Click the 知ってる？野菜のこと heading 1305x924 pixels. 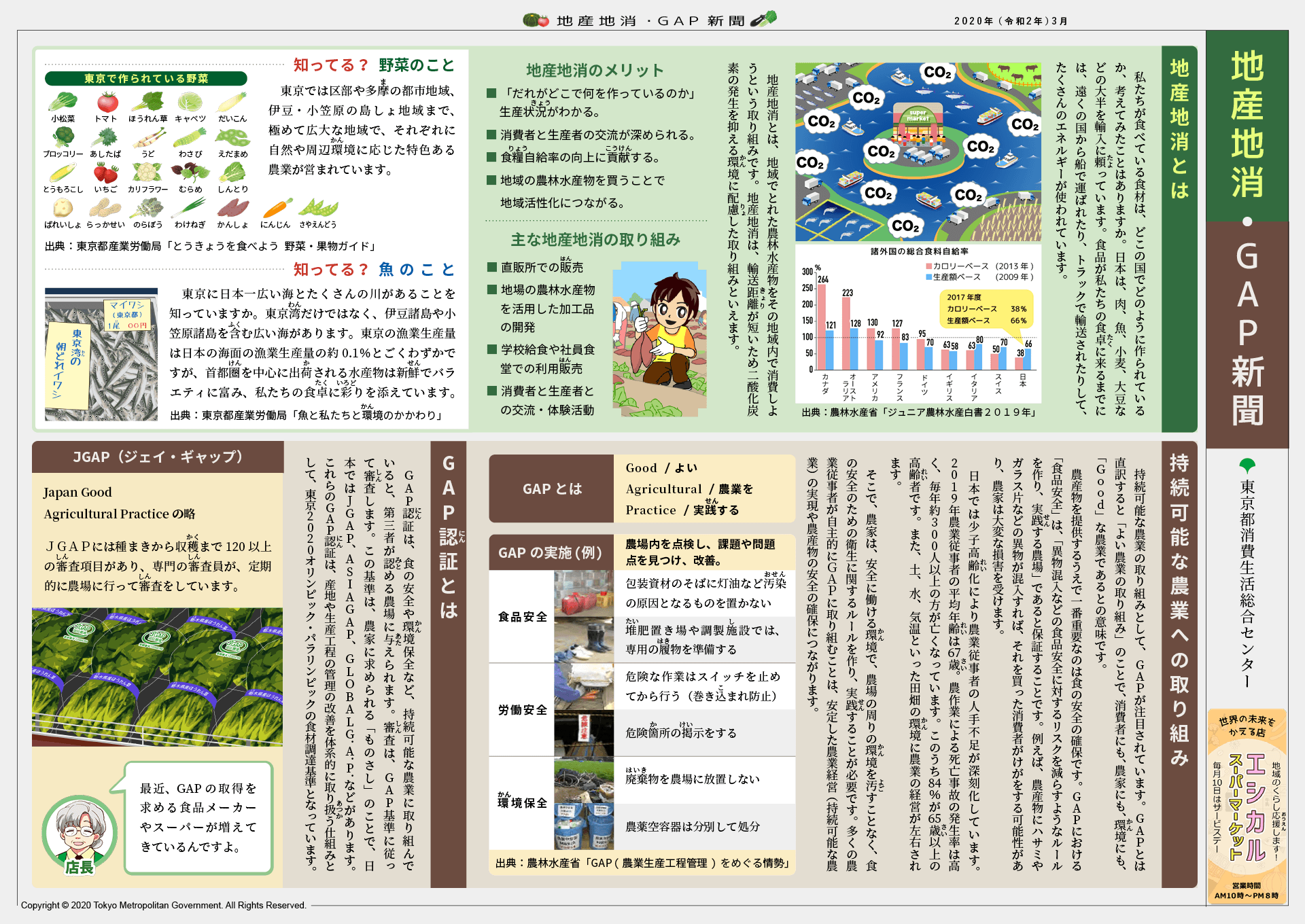click(374, 65)
